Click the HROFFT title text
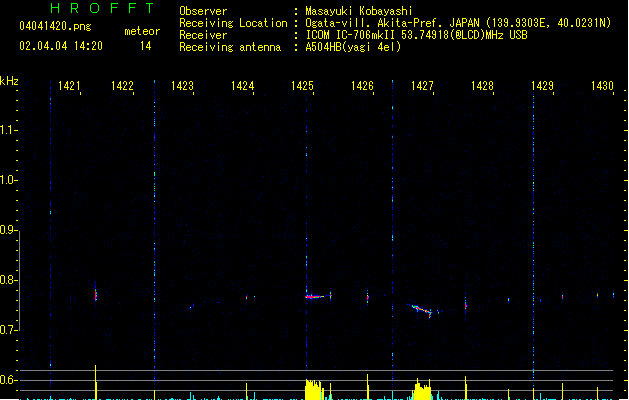The image size is (629, 400). coord(102,8)
